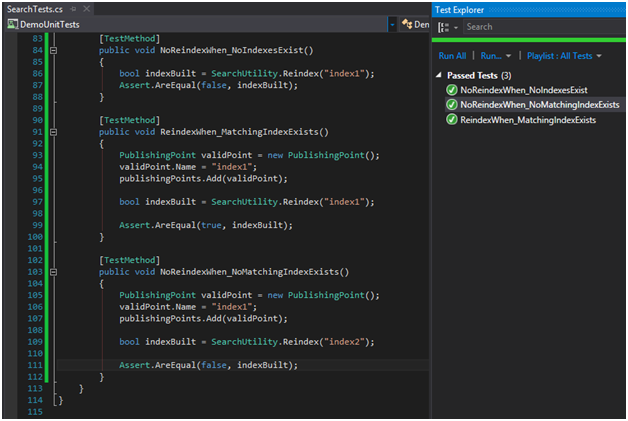Open the Playlist dropdown arrow
The image size is (628, 421).
pos(599,56)
